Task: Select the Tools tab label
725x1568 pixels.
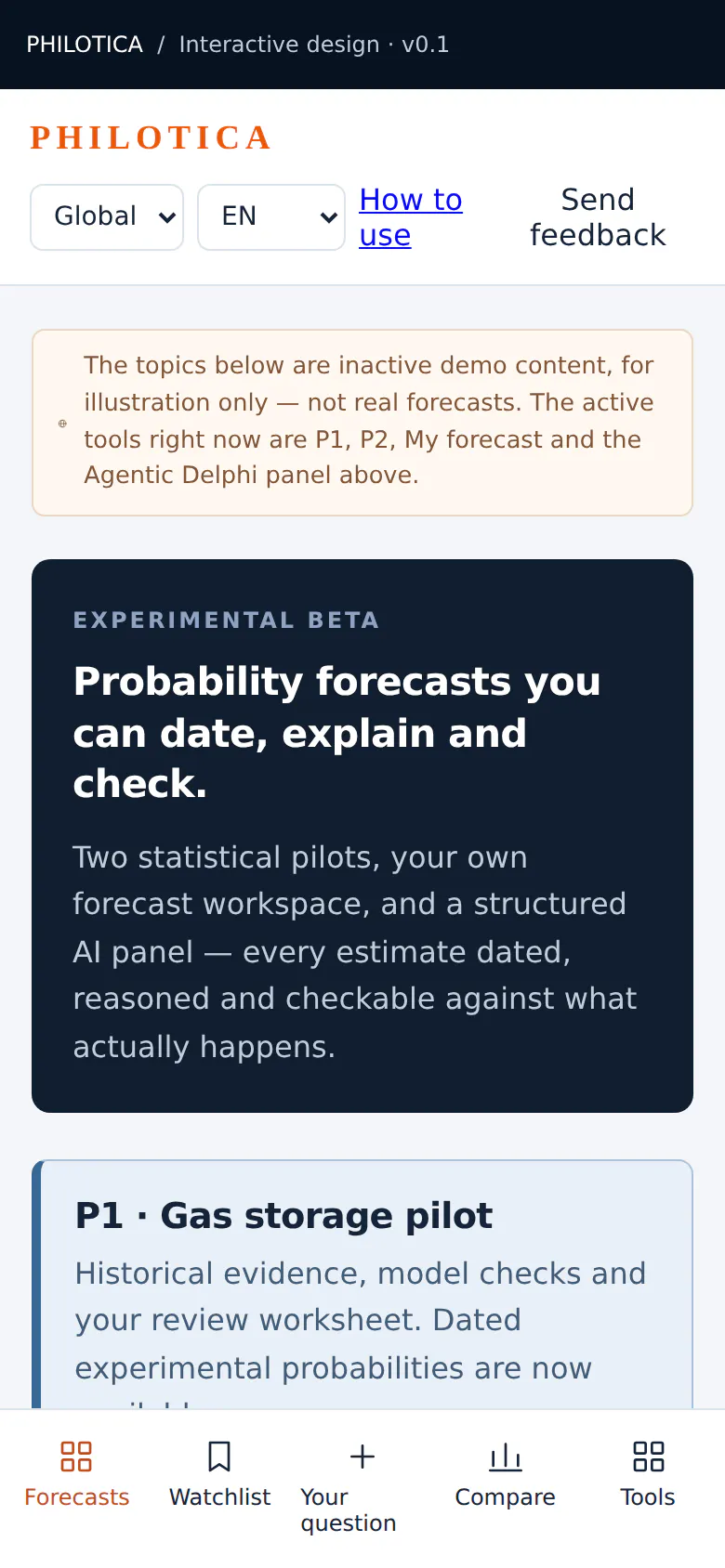Action: pos(648,1497)
